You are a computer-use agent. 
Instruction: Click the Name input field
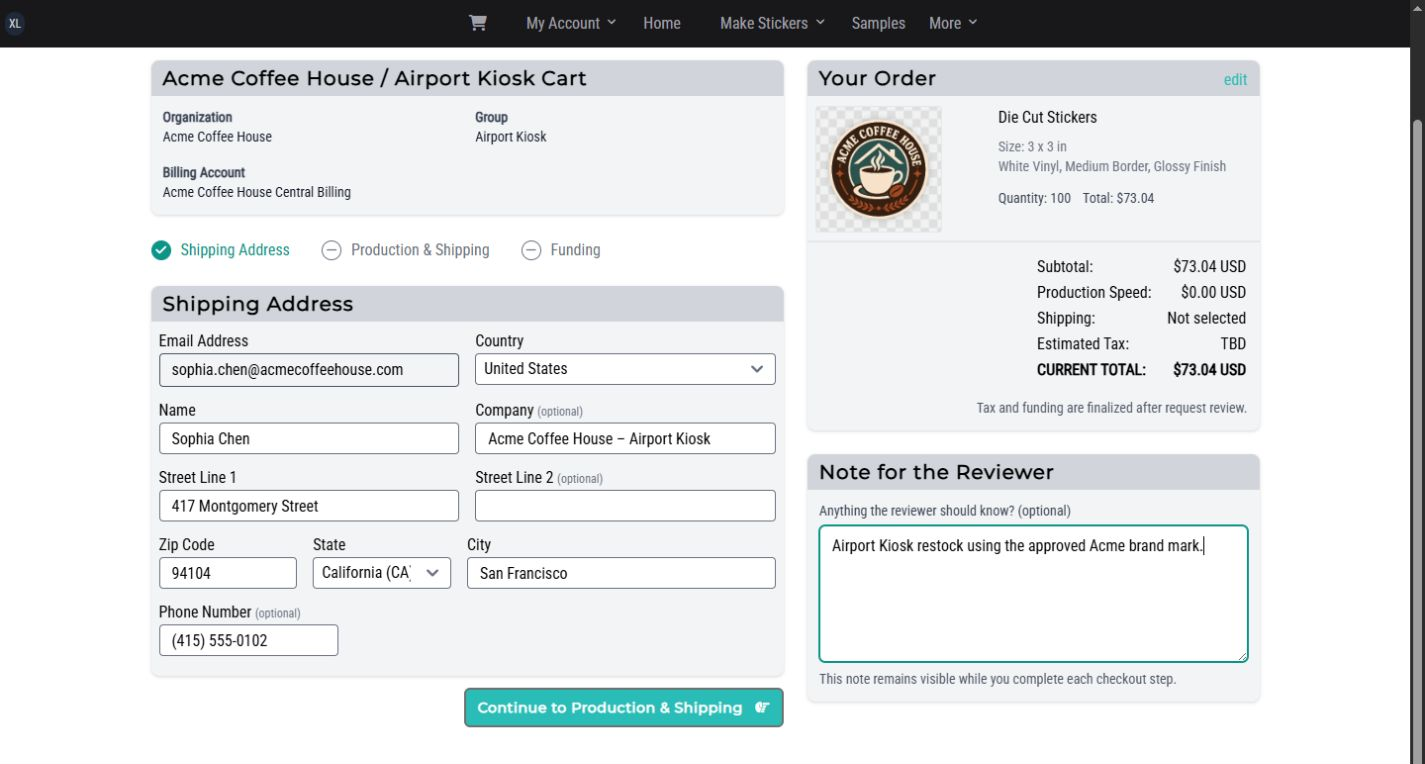[309, 438]
